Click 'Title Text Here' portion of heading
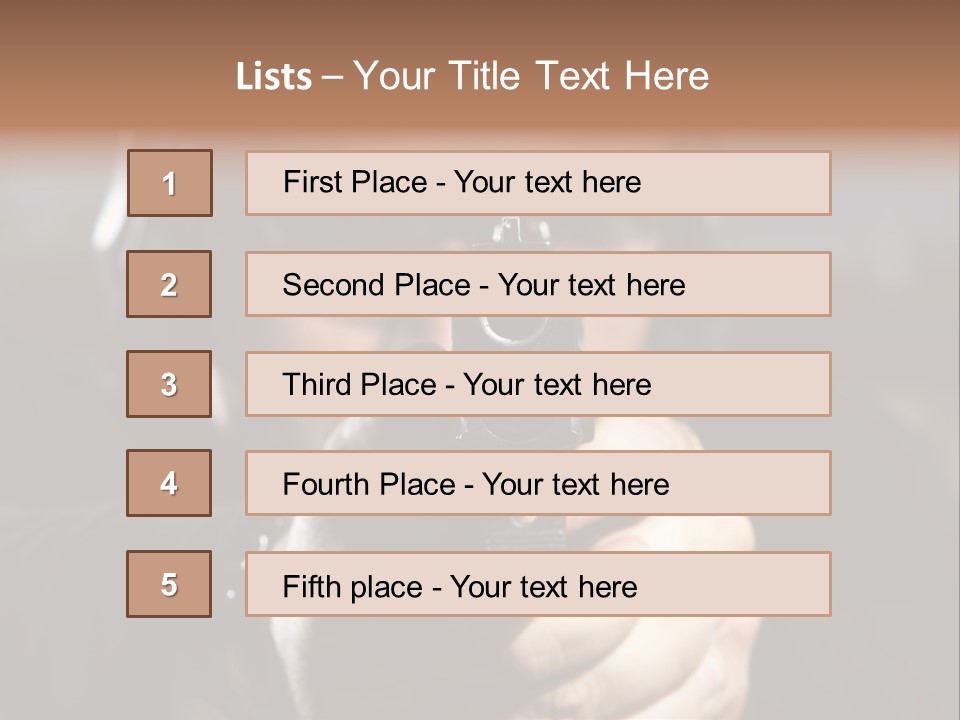Screen dimensions: 960x720 (579, 76)
